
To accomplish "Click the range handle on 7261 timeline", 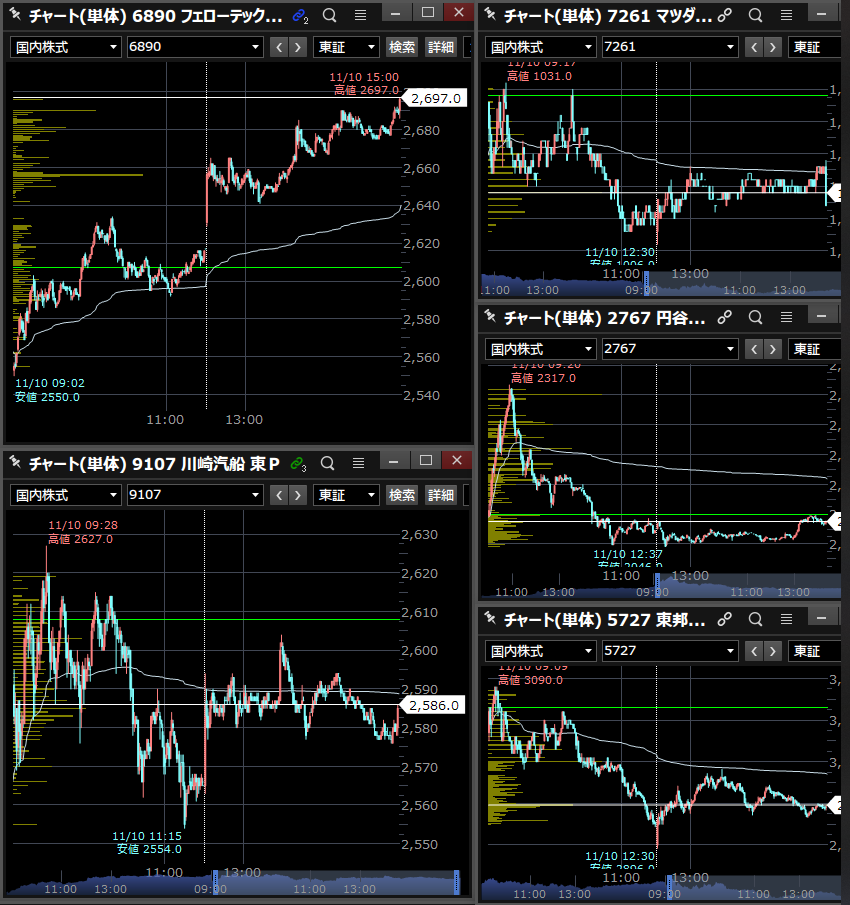I will (x=646, y=282).
